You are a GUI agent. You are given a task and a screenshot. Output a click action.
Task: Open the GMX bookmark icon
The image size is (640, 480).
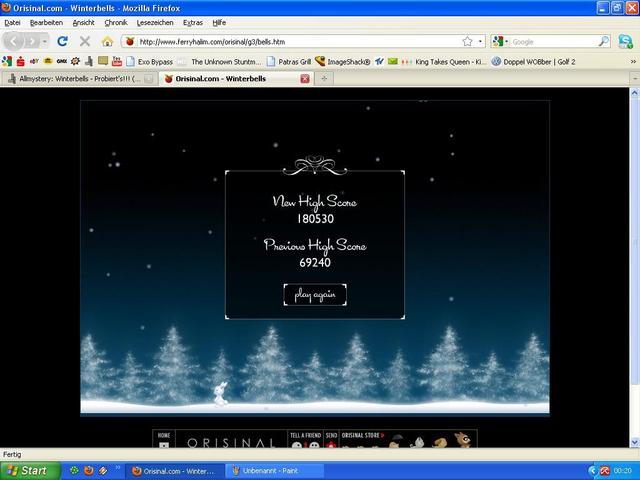[62, 62]
